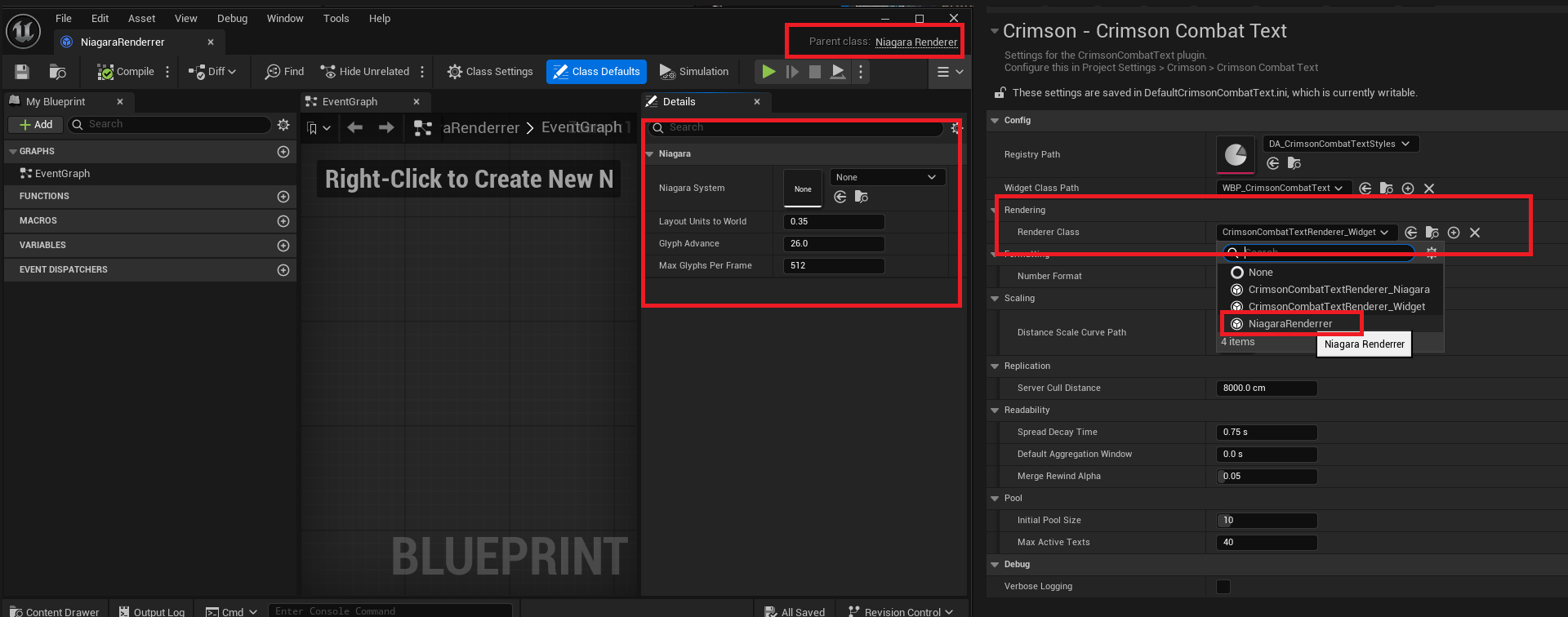
Task: Focus My Blueprint search field
Action: (x=169, y=124)
